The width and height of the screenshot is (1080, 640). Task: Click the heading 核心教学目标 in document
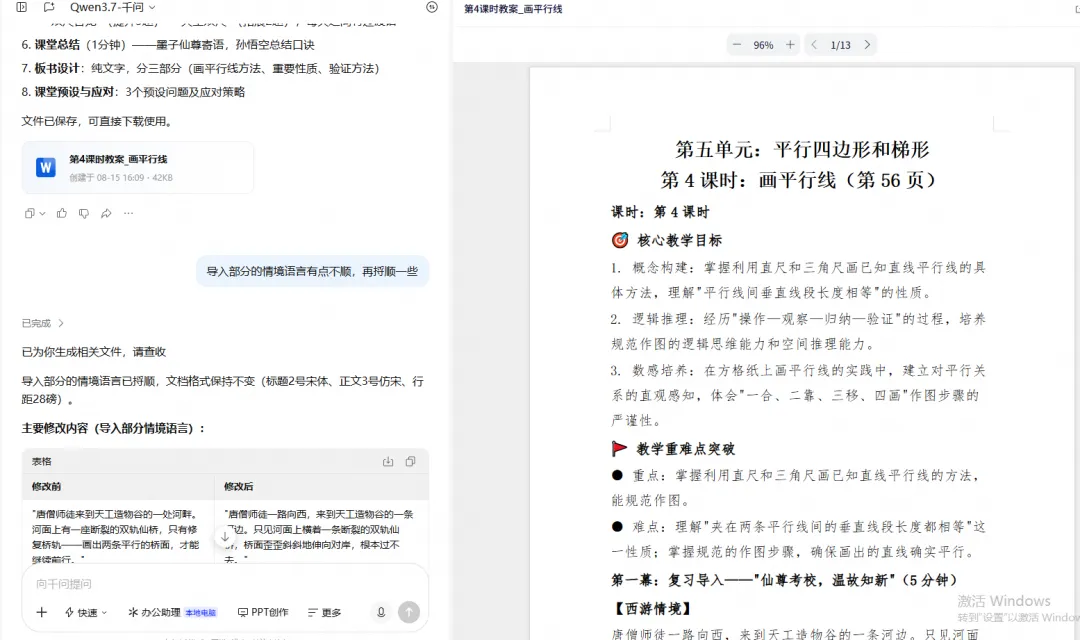click(680, 240)
